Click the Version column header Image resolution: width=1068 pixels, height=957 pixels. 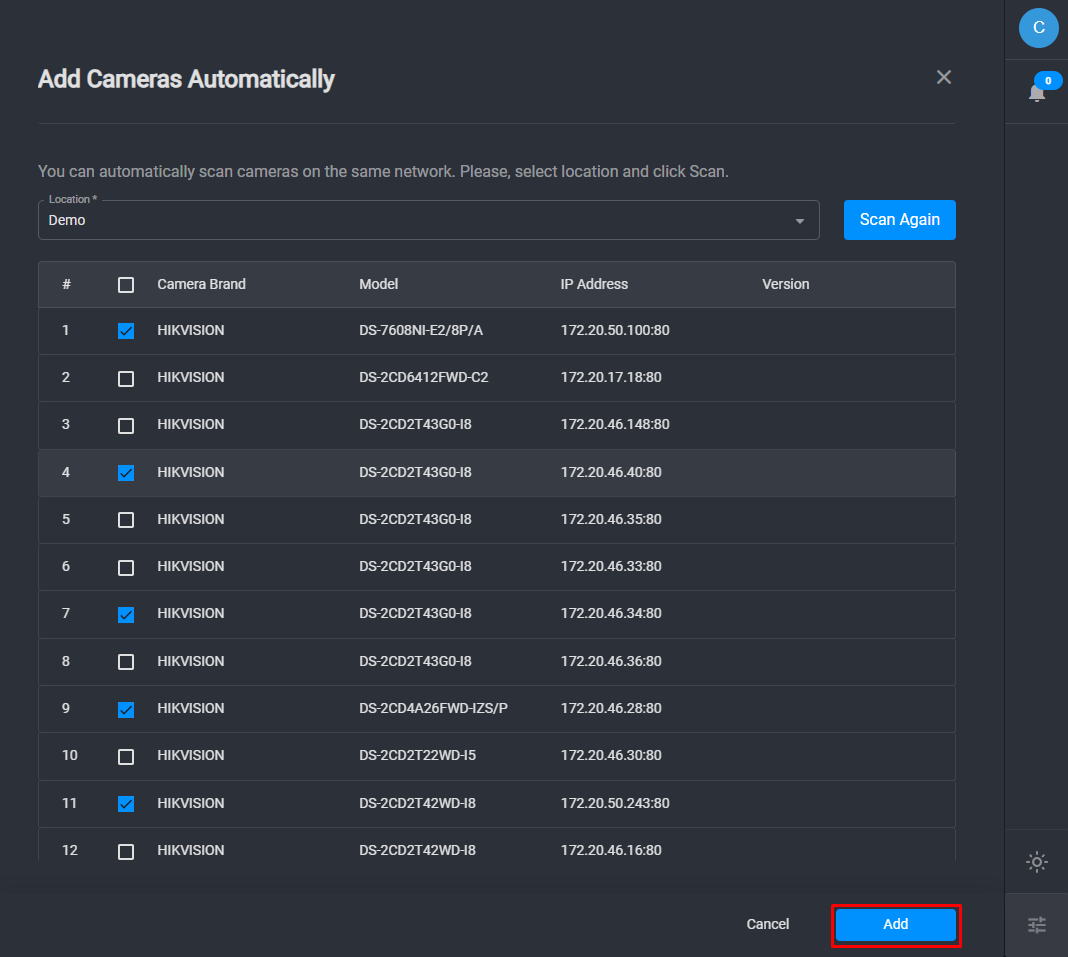tap(785, 284)
